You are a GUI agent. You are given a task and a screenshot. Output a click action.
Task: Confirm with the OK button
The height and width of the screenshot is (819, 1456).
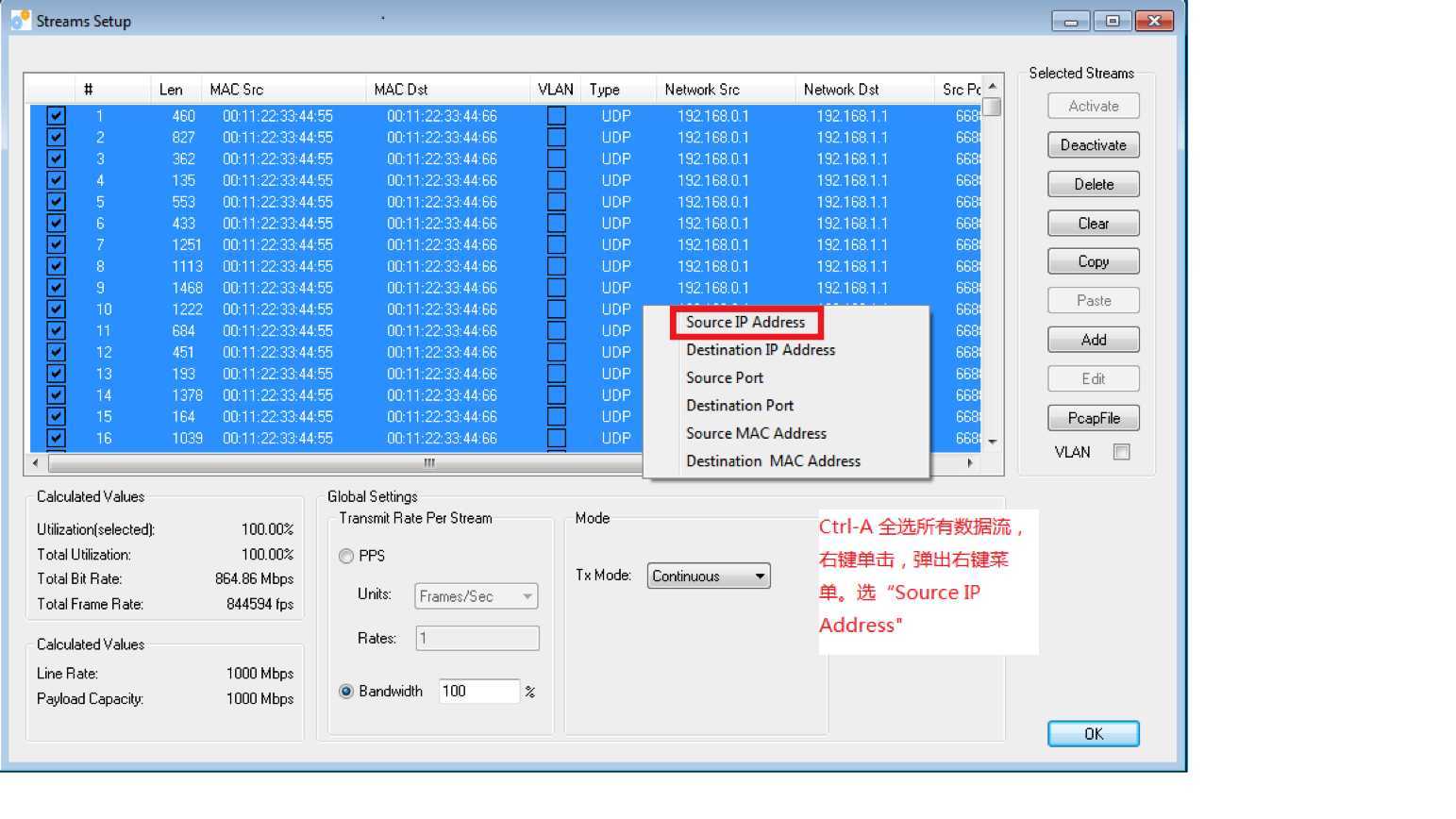click(1093, 733)
